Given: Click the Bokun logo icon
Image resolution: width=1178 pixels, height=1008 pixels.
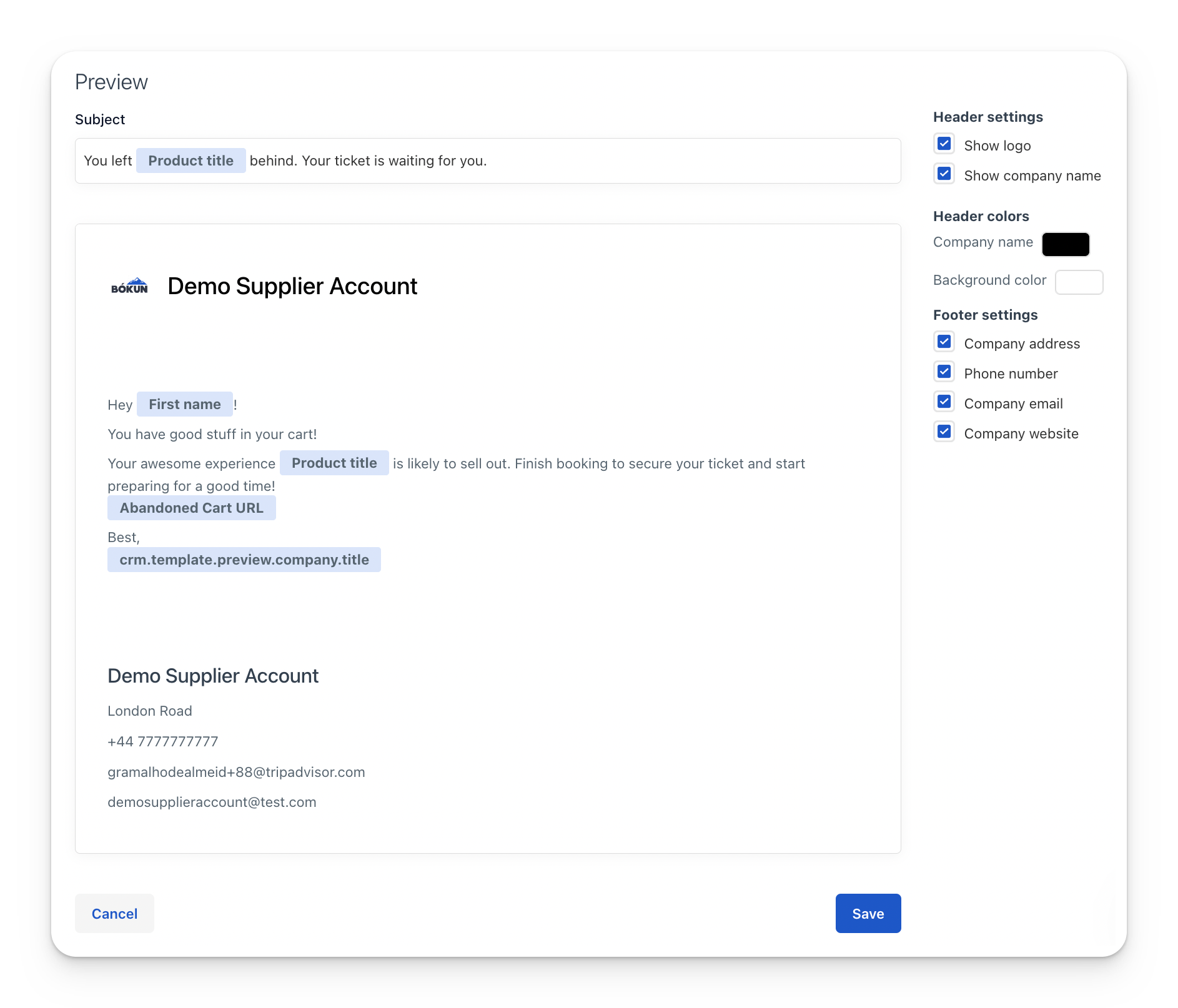Looking at the screenshot, I should 129,287.
